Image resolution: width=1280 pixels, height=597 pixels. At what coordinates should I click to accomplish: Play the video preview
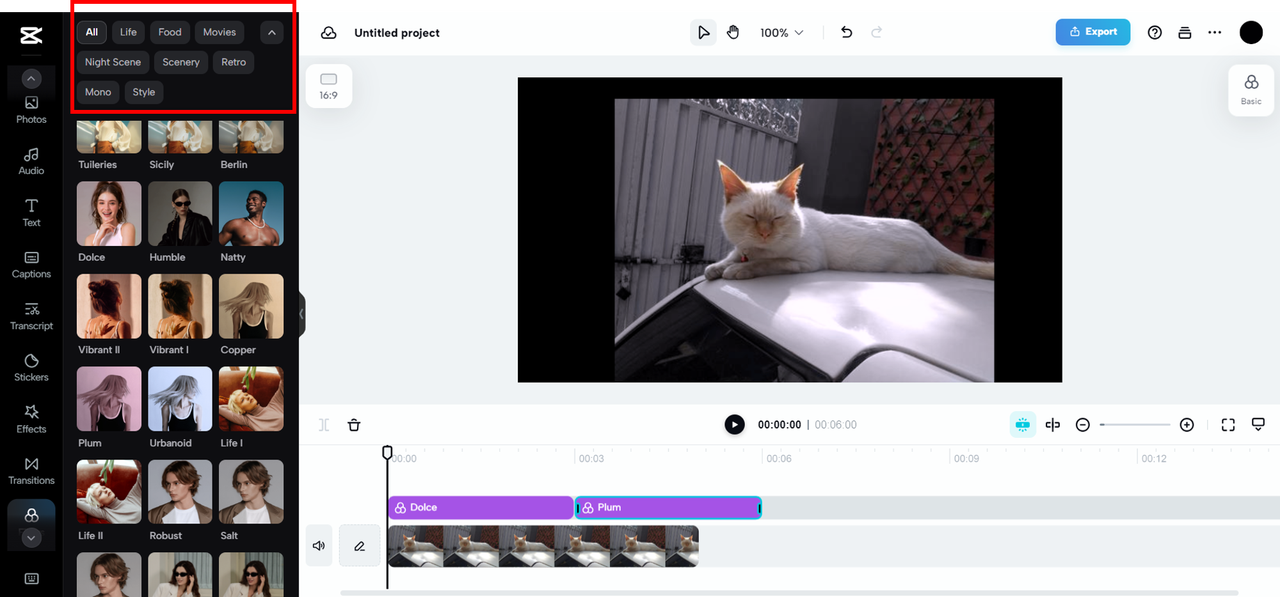[x=735, y=425]
